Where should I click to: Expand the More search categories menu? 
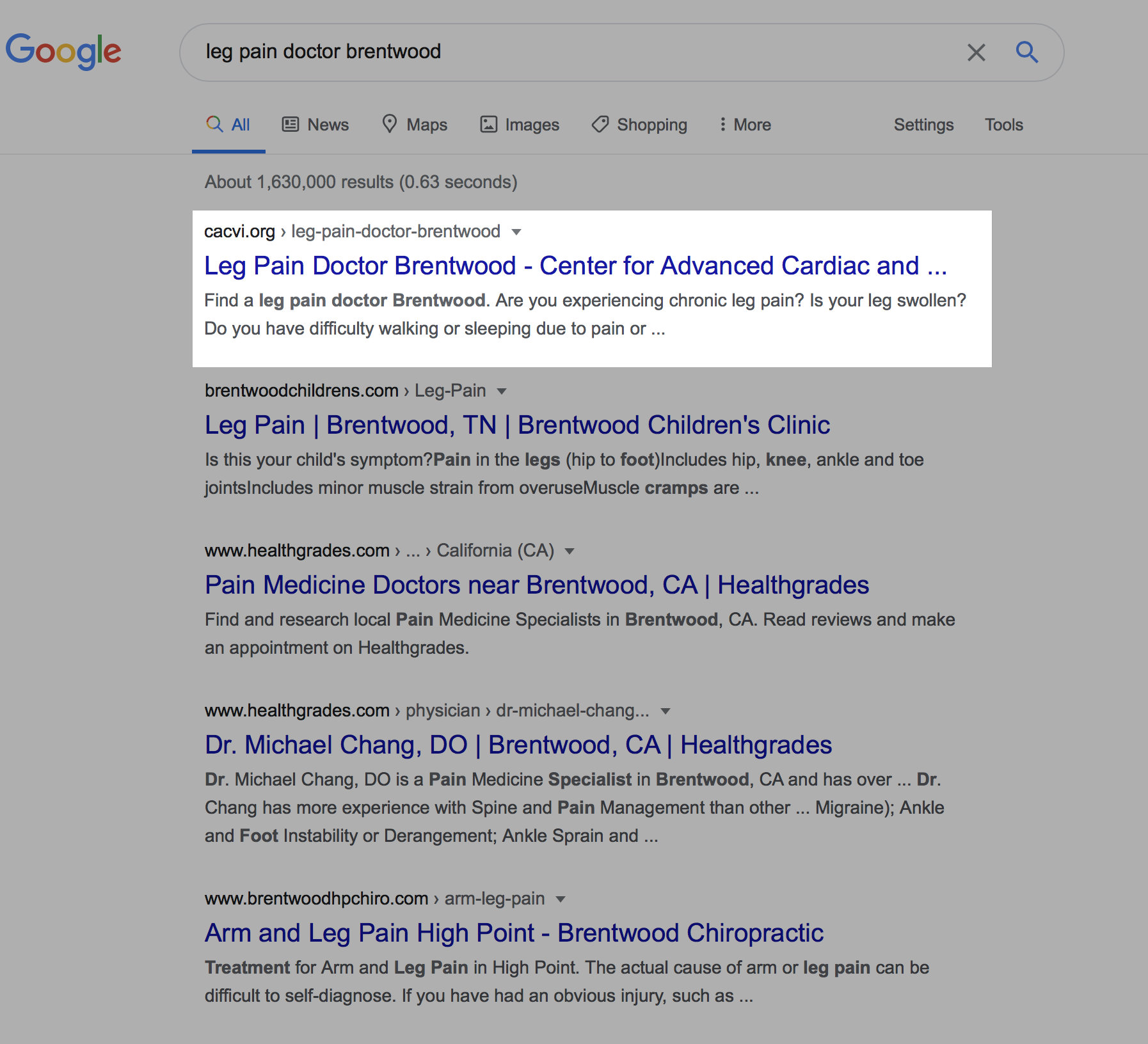(x=745, y=125)
